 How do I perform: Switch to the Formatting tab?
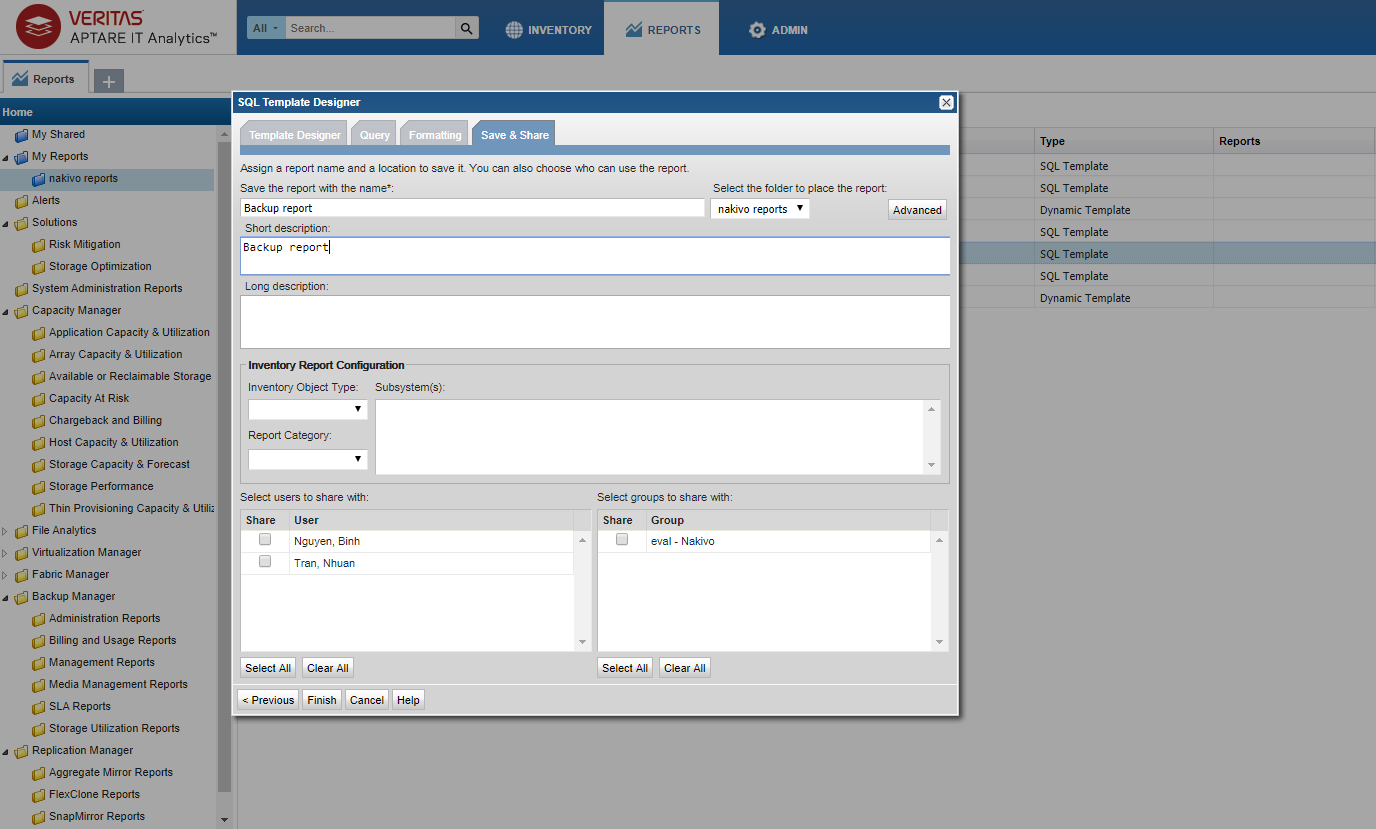(435, 135)
